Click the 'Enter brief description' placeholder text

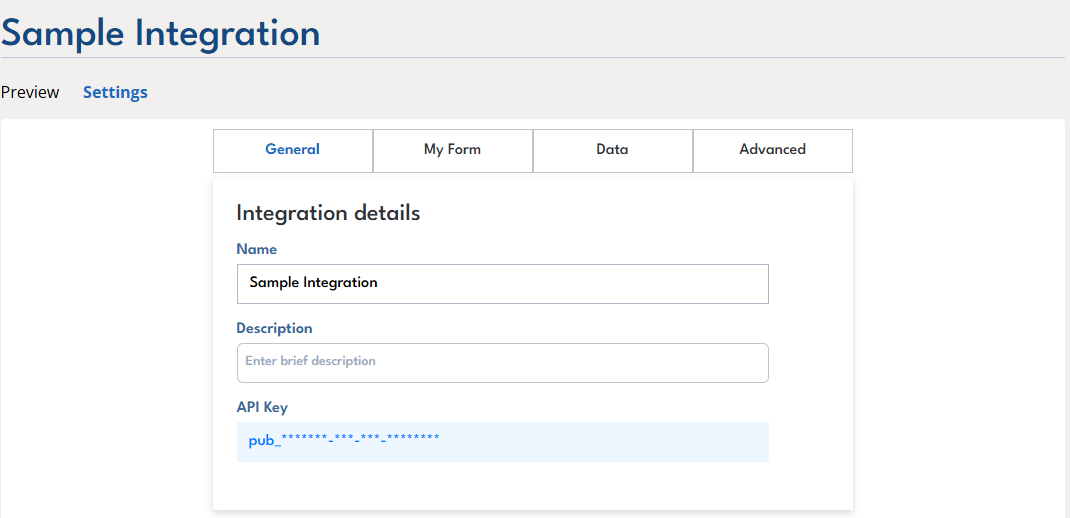[310, 361]
